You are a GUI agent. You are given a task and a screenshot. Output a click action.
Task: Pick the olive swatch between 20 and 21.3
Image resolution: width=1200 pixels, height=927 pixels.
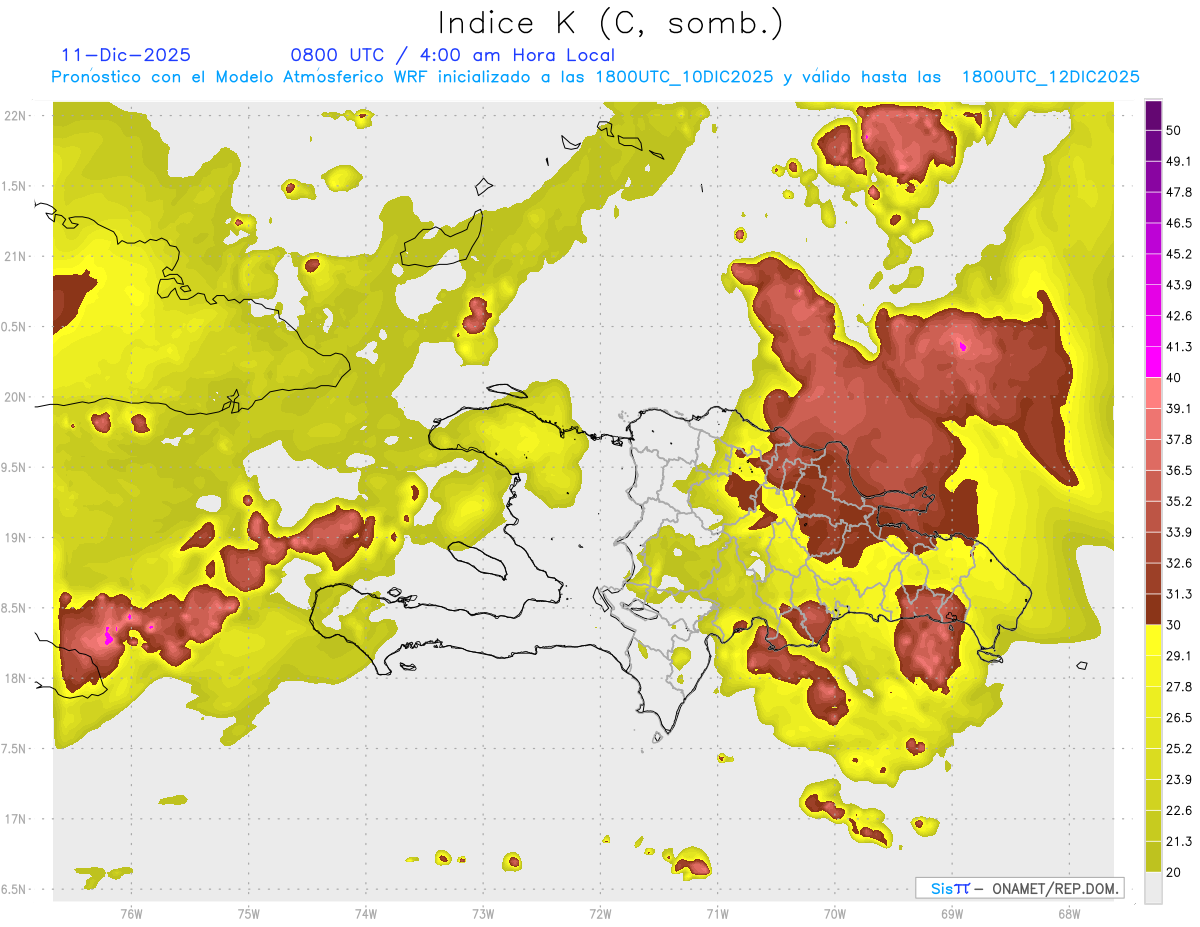1154,857
